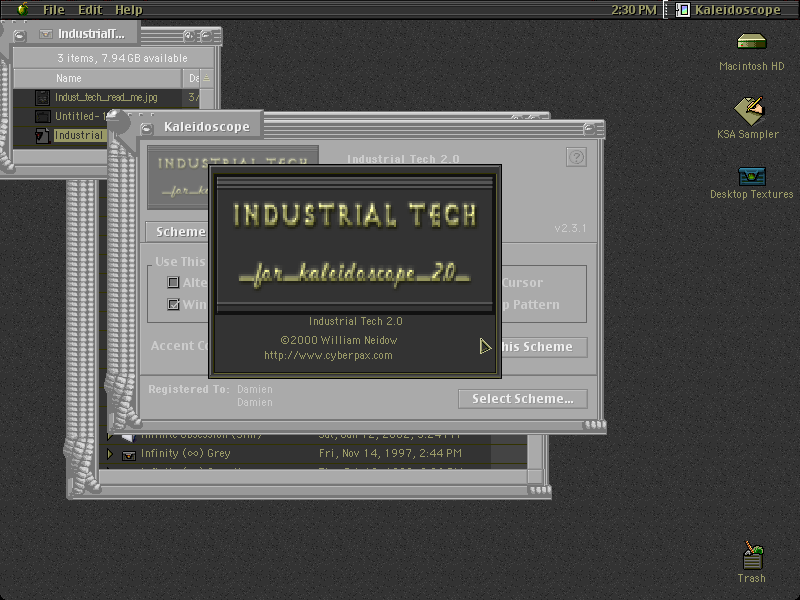The height and width of the screenshot is (600, 800).
Task: Select the Untitled-1 file icon
Action: point(42,116)
